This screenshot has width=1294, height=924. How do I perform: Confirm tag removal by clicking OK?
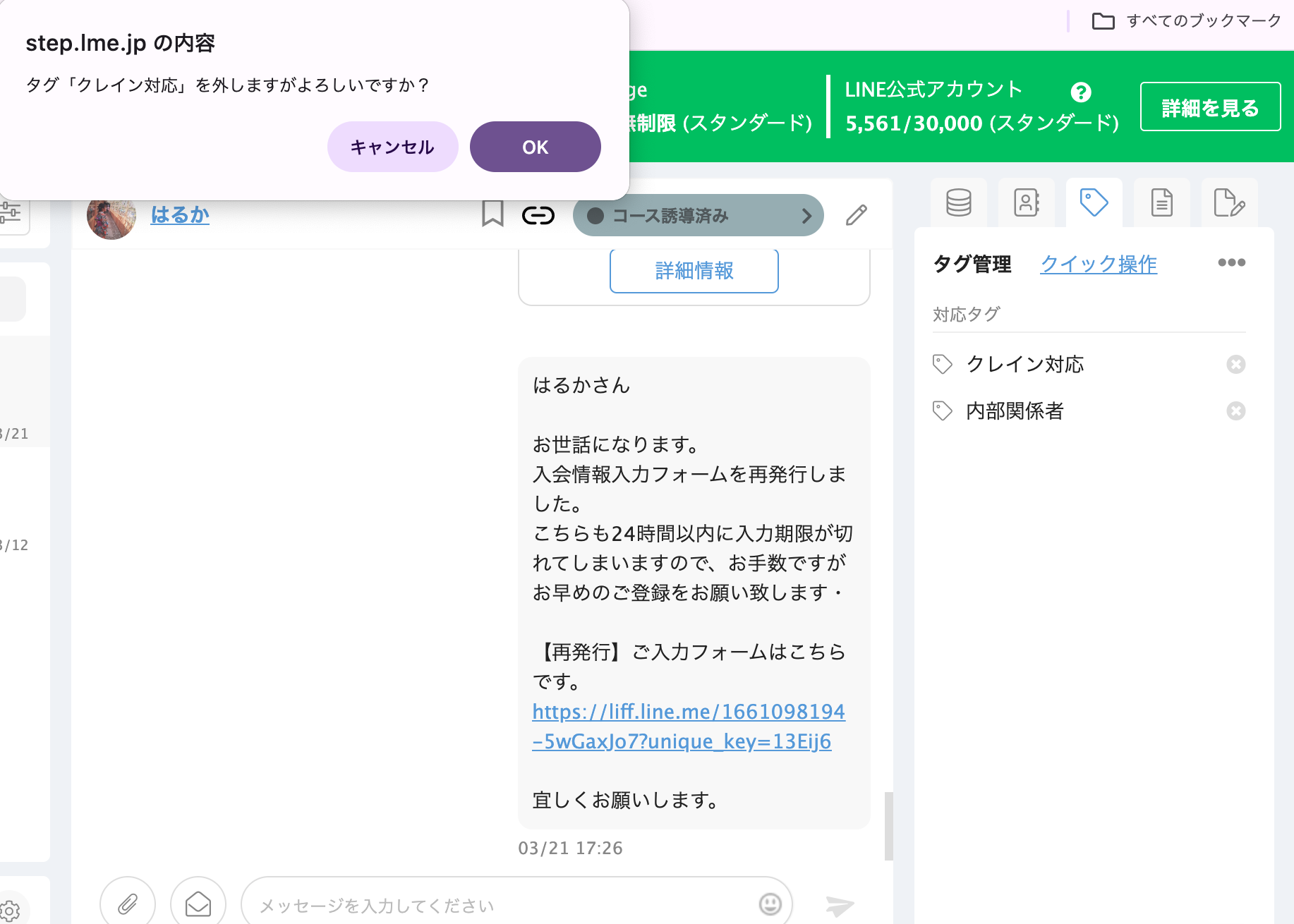(x=535, y=146)
